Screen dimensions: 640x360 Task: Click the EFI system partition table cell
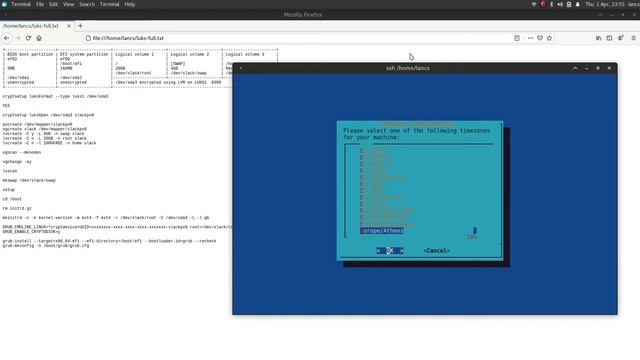84,54
